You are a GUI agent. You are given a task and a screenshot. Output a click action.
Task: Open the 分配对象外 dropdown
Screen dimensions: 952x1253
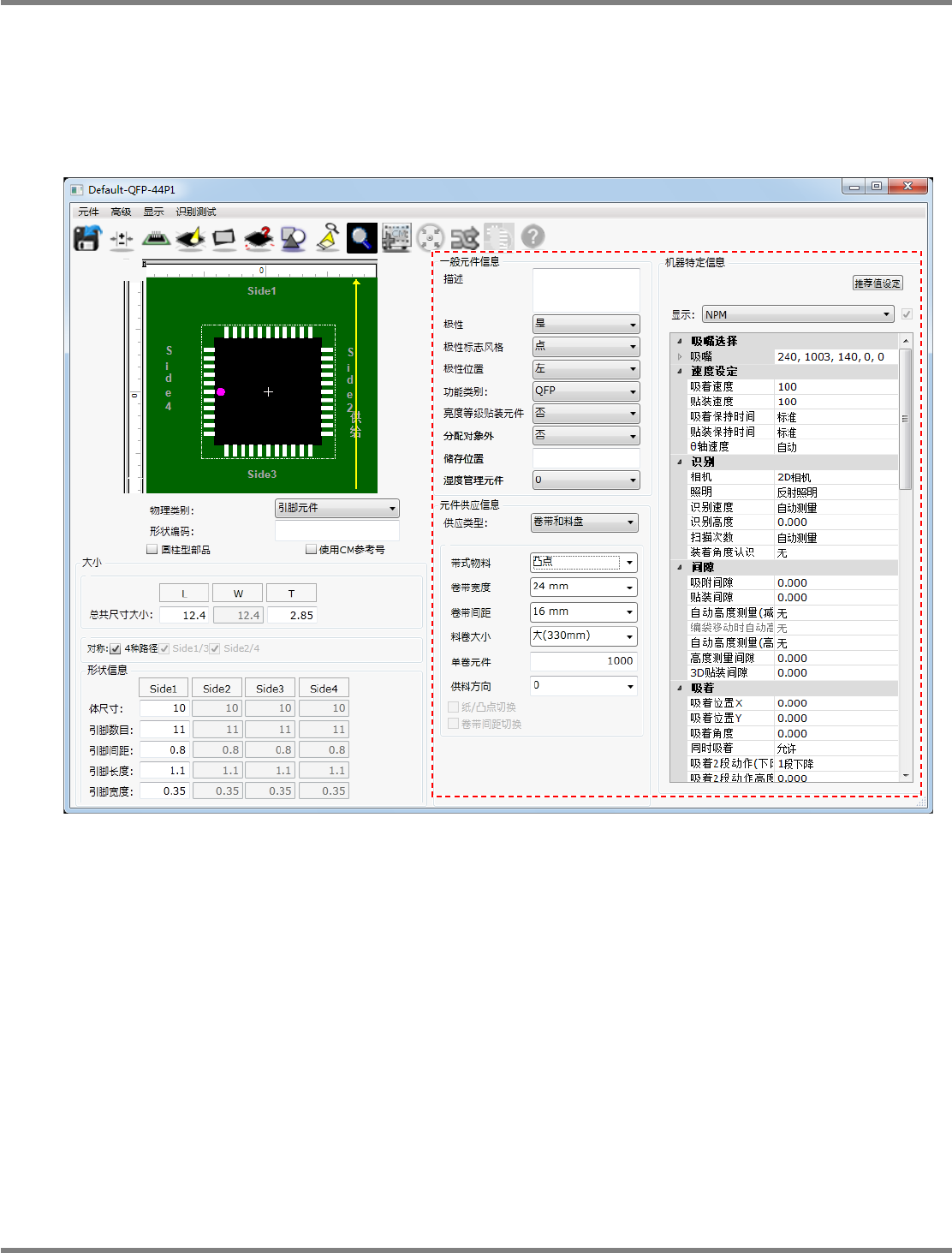click(586, 436)
